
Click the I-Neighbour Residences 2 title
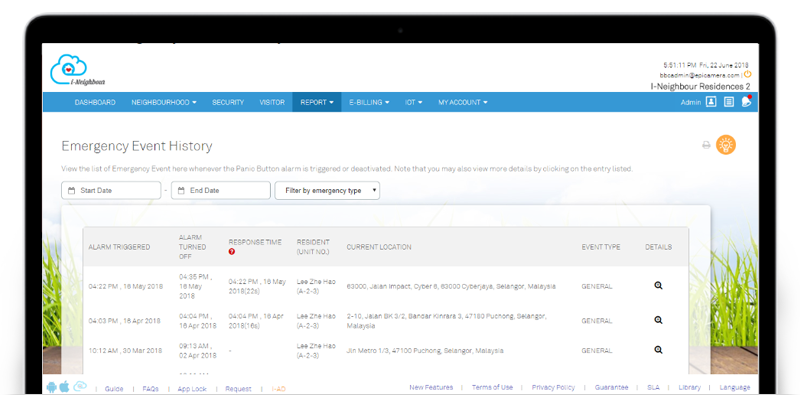click(x=700, y=86)
